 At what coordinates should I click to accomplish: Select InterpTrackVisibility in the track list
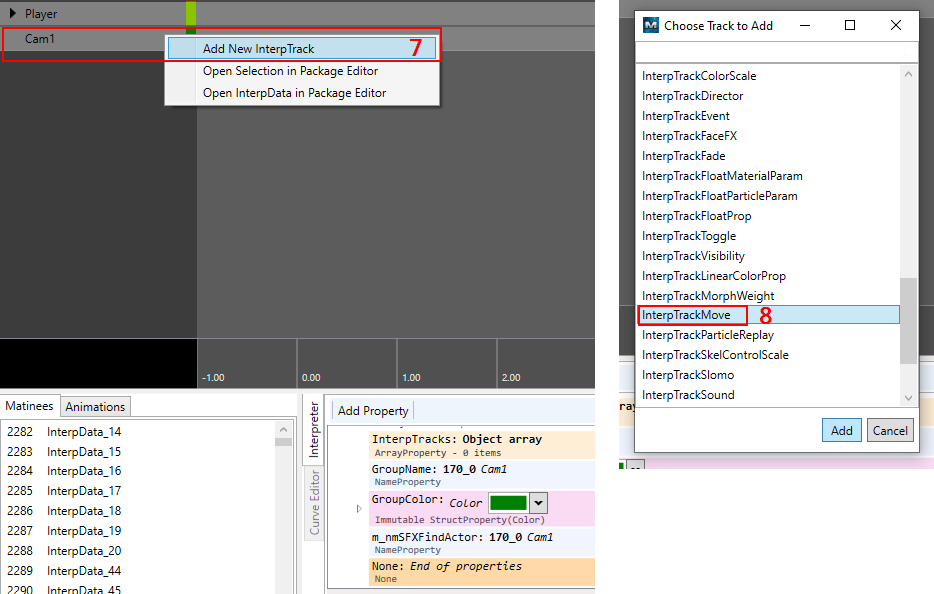pos(693,256)
